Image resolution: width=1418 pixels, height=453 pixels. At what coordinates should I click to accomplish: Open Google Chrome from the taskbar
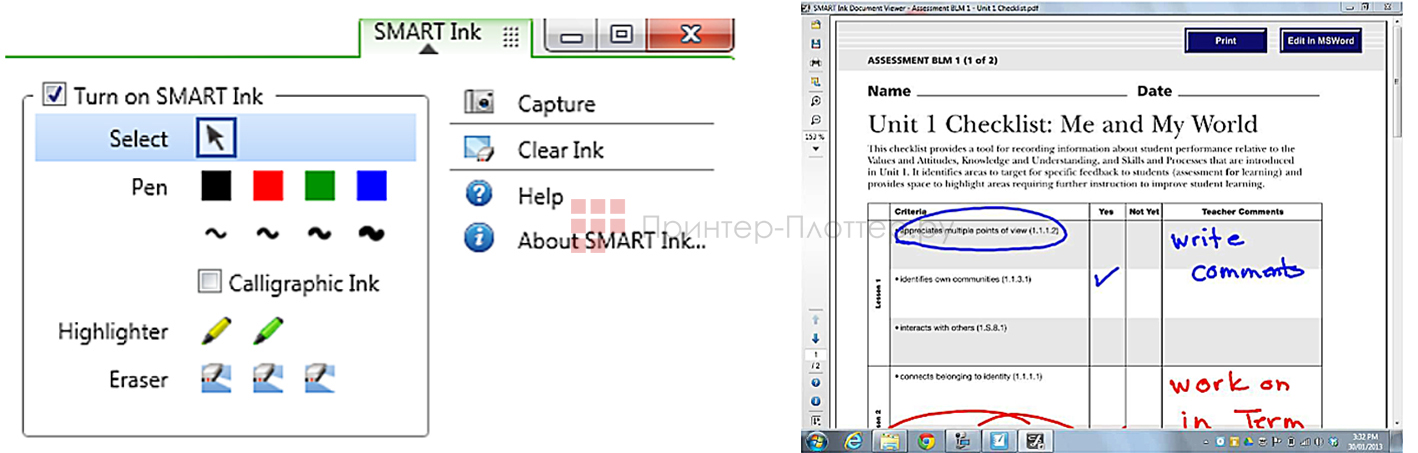(x=926, y=441)
